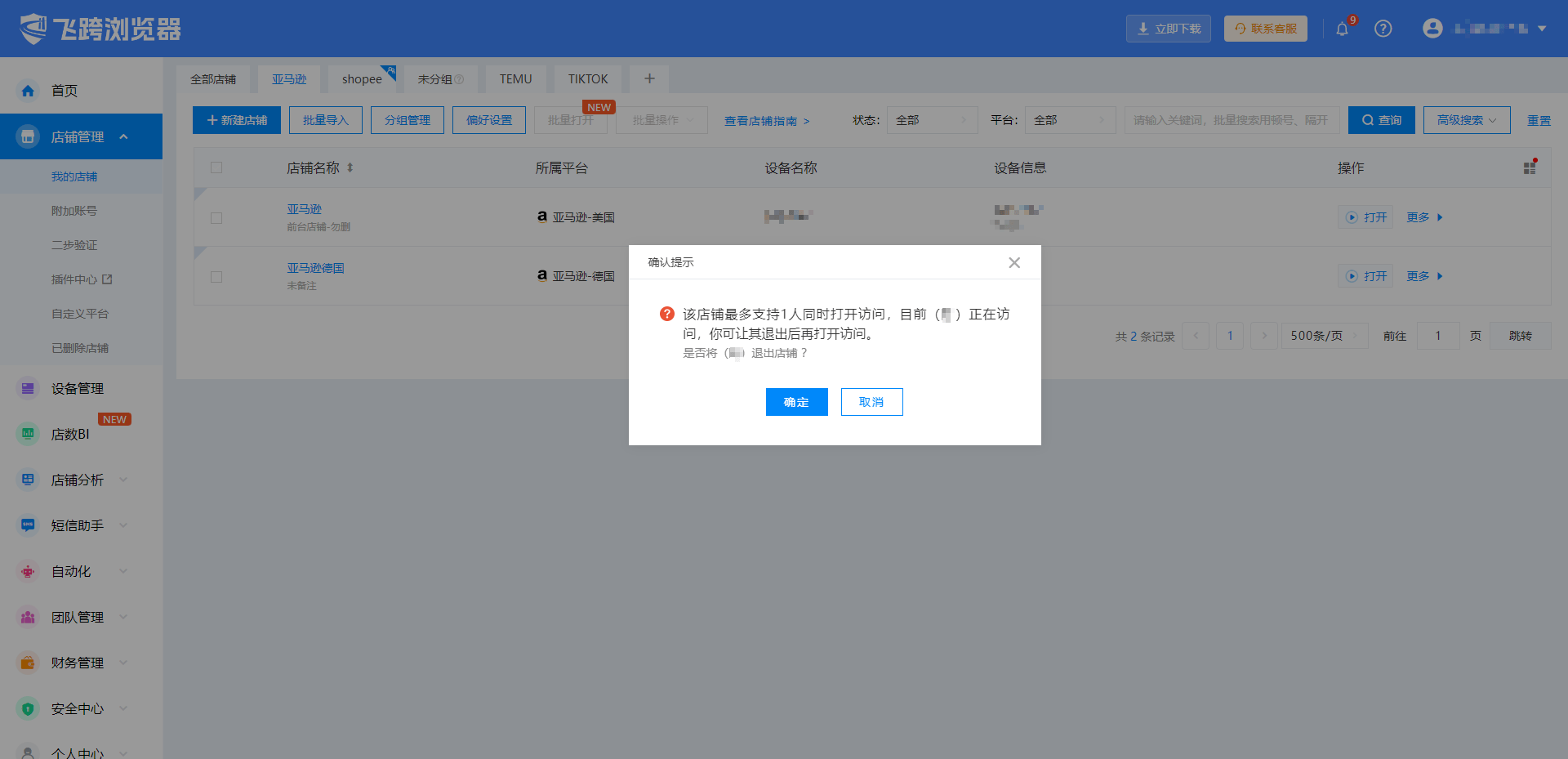Click the 店数BI sidebar icon
The height and width of the screenshot is (759, 1568).
(x=28, y=434)
